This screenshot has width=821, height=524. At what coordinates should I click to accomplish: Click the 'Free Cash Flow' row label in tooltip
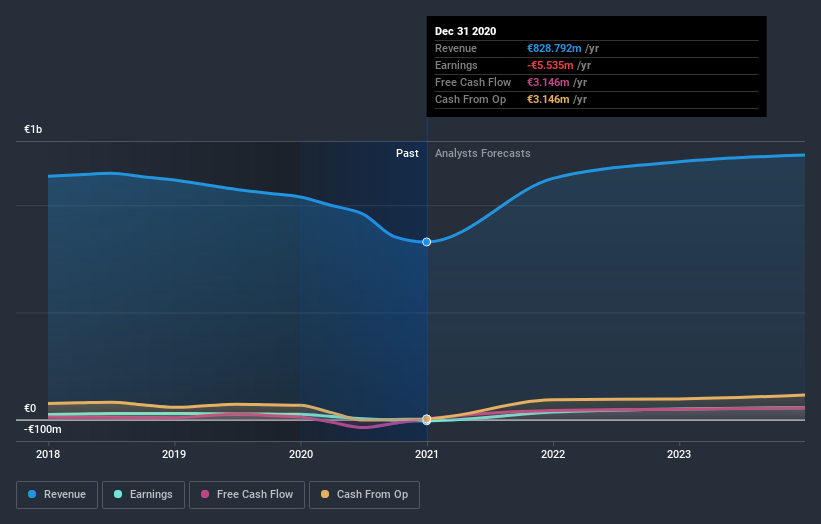(x=473, y=82)
